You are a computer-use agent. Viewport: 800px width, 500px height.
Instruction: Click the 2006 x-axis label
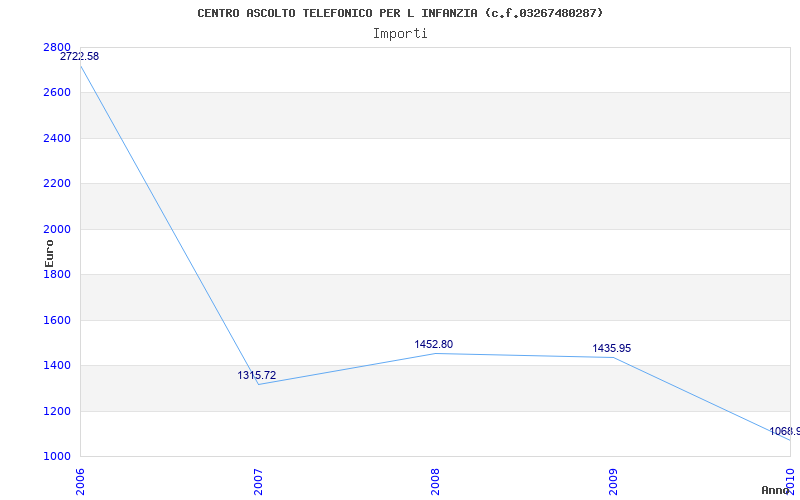click(80, 482)
